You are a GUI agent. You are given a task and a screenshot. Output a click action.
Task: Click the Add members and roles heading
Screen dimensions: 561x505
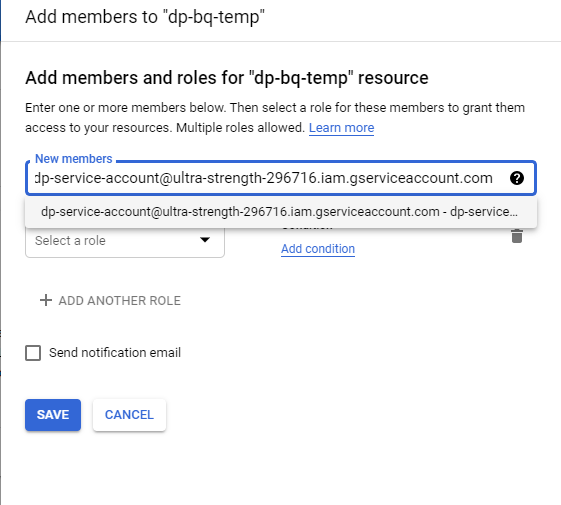pyautogui.click(x=227, y=78)
